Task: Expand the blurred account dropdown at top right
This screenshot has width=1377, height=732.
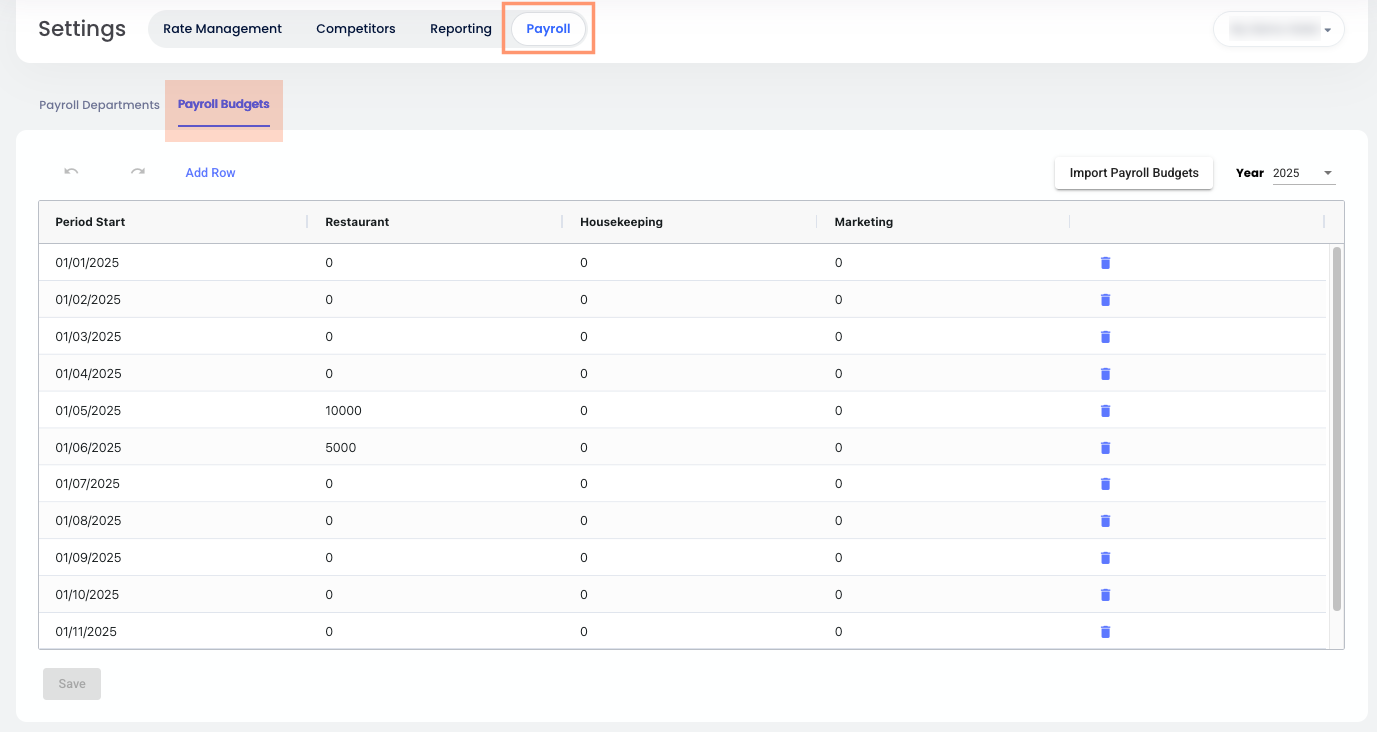Action: 1278,30
